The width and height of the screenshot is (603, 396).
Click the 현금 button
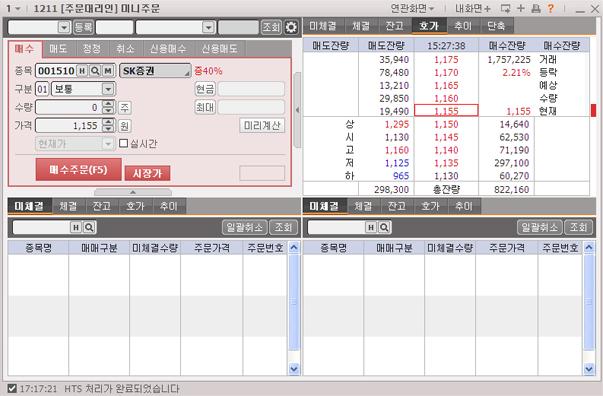click(205, 89)
